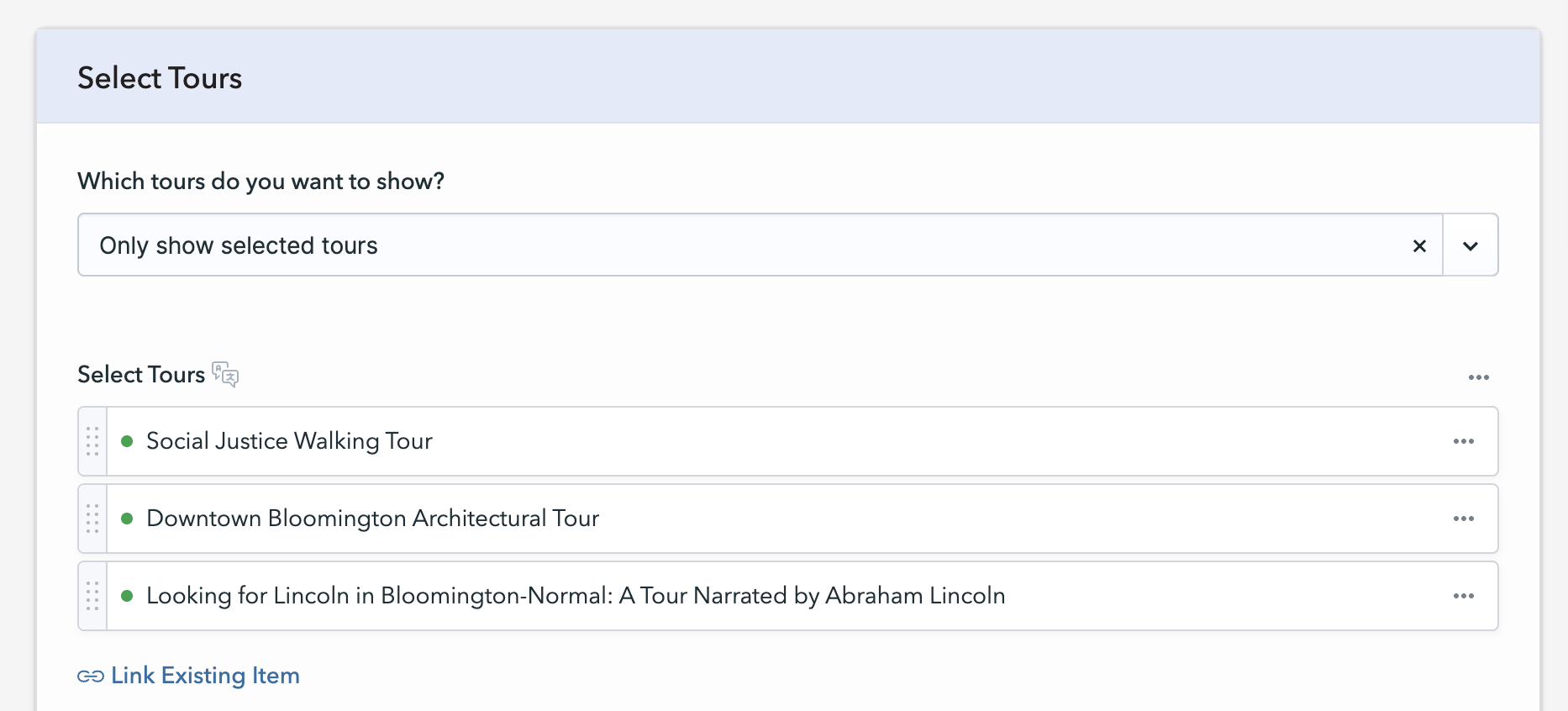Screen dimensions: 1568x711
Task: Click the green status dot on Social Justice Walking Tour
Action: [127, 440]
